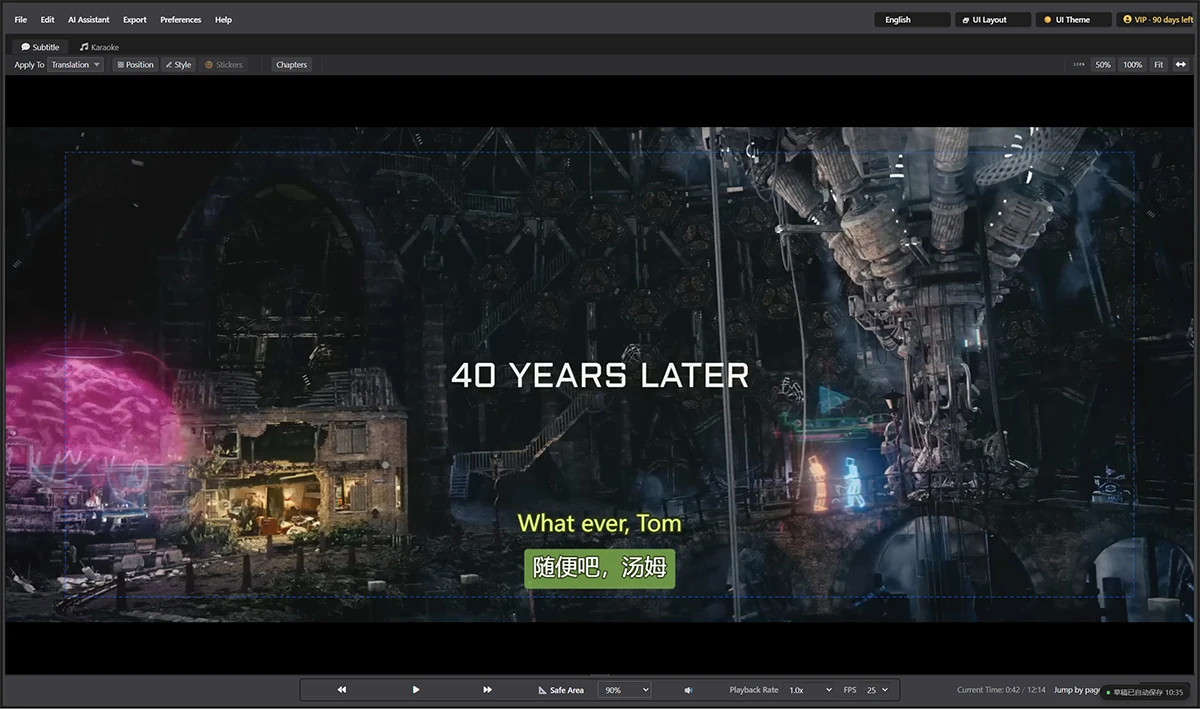
Task: Click the horizontal expand arrows icon
Action: pos(1181,65)
